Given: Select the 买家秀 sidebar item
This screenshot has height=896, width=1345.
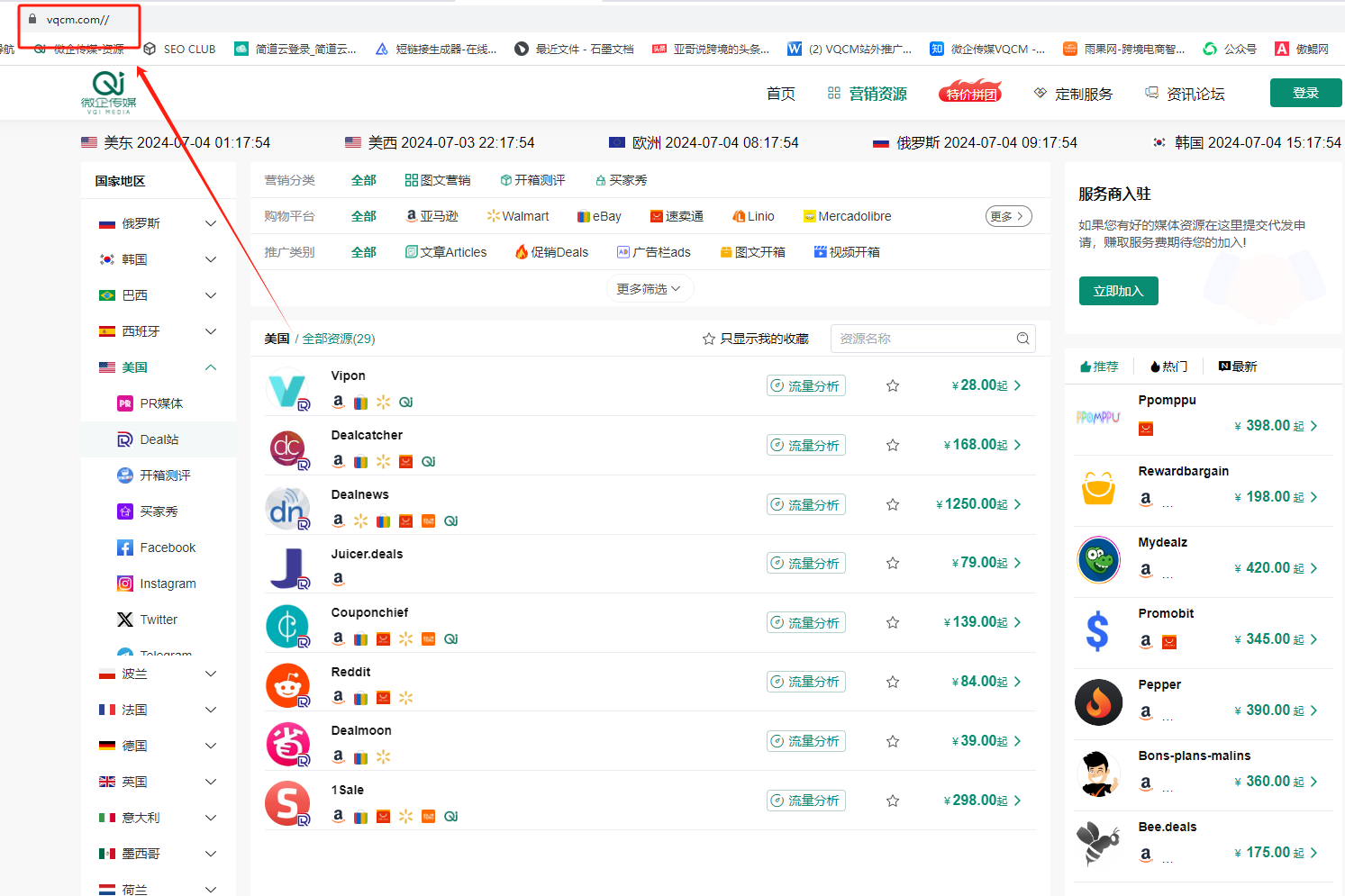Looking at the screenshot, I should (159, 511).
